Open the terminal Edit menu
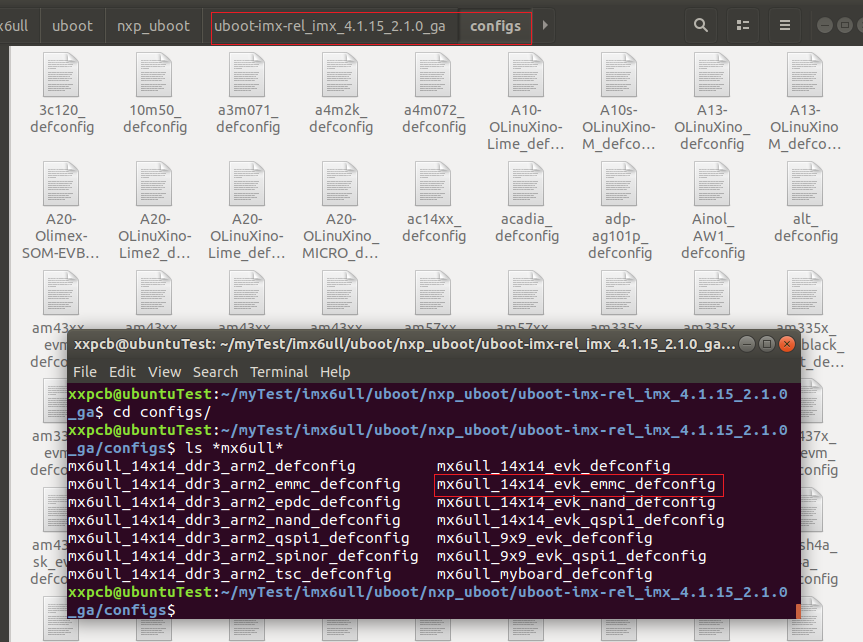The image size is (863, 642). click(122, 372)
